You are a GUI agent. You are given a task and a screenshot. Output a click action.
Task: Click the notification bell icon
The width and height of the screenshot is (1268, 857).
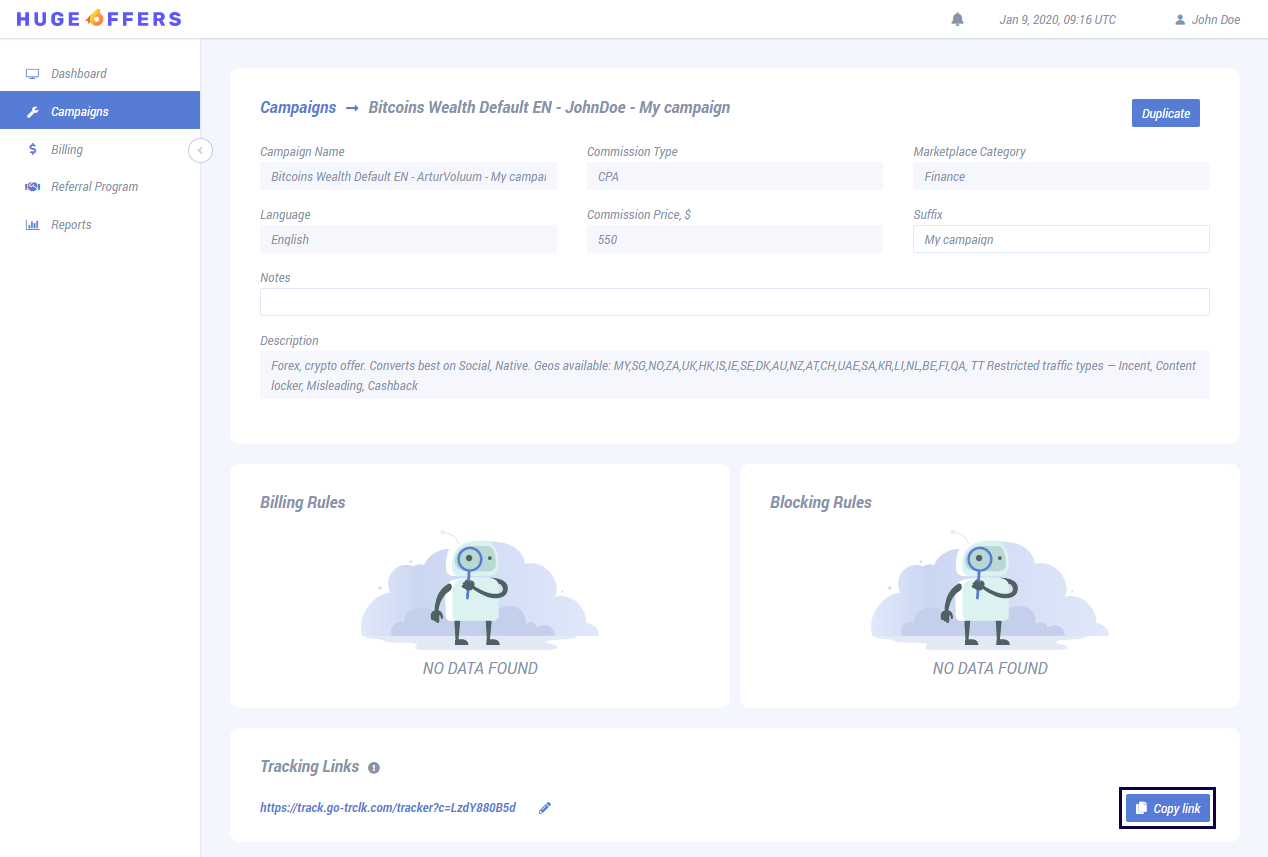tap(957, 20)
